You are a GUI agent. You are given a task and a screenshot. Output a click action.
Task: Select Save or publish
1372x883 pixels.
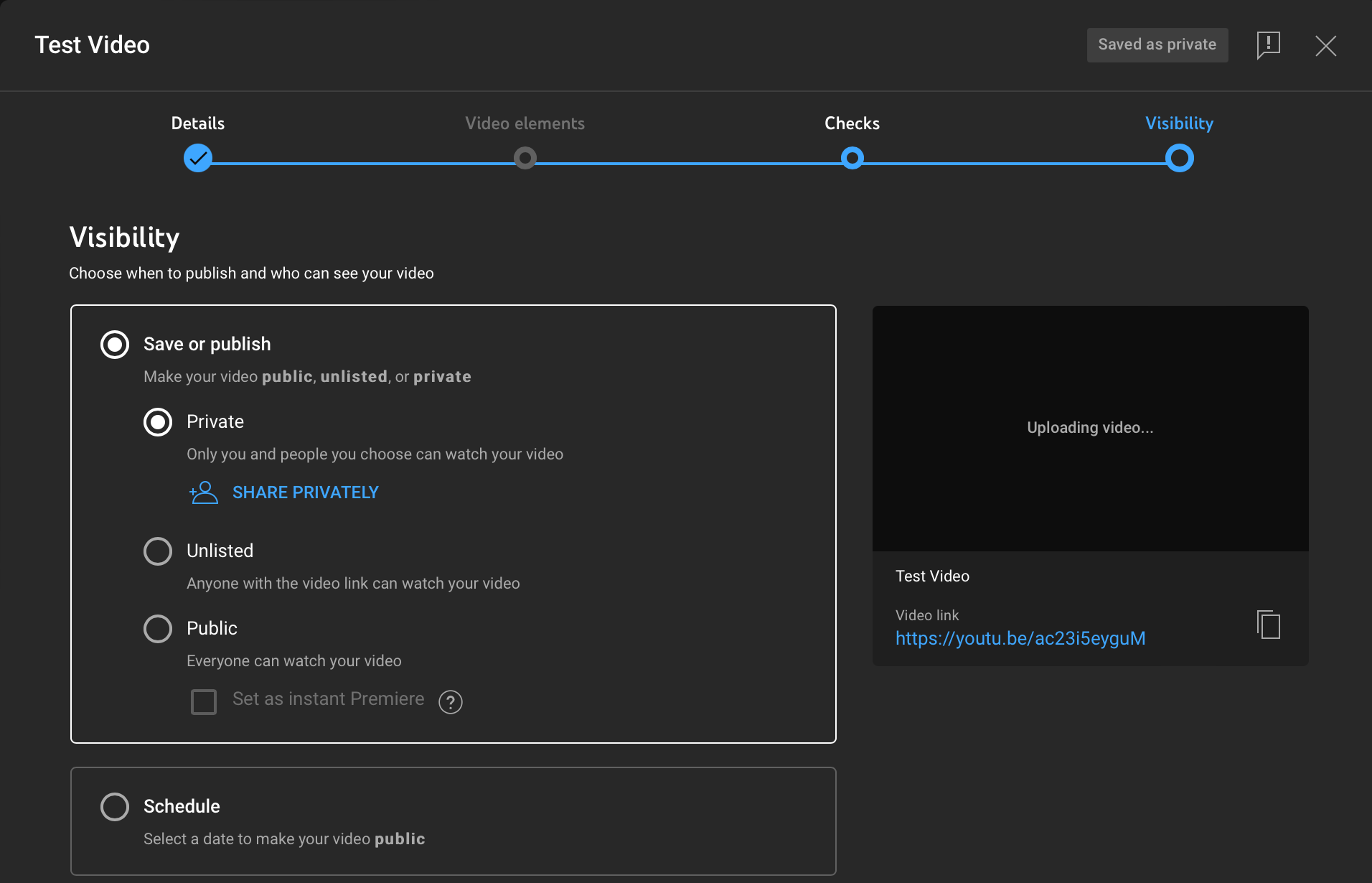point(114,345)
